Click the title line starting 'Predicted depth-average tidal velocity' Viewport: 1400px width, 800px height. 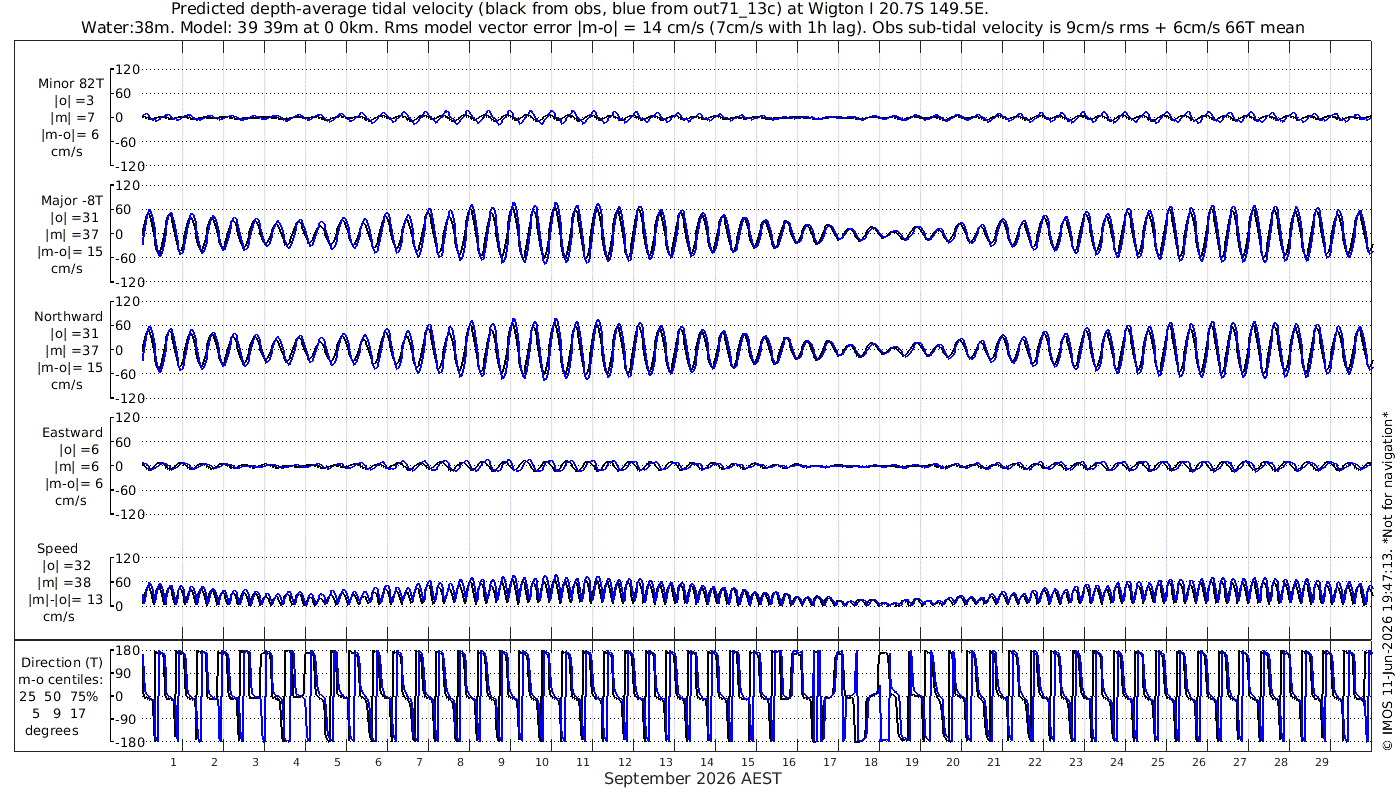(580, 9)
